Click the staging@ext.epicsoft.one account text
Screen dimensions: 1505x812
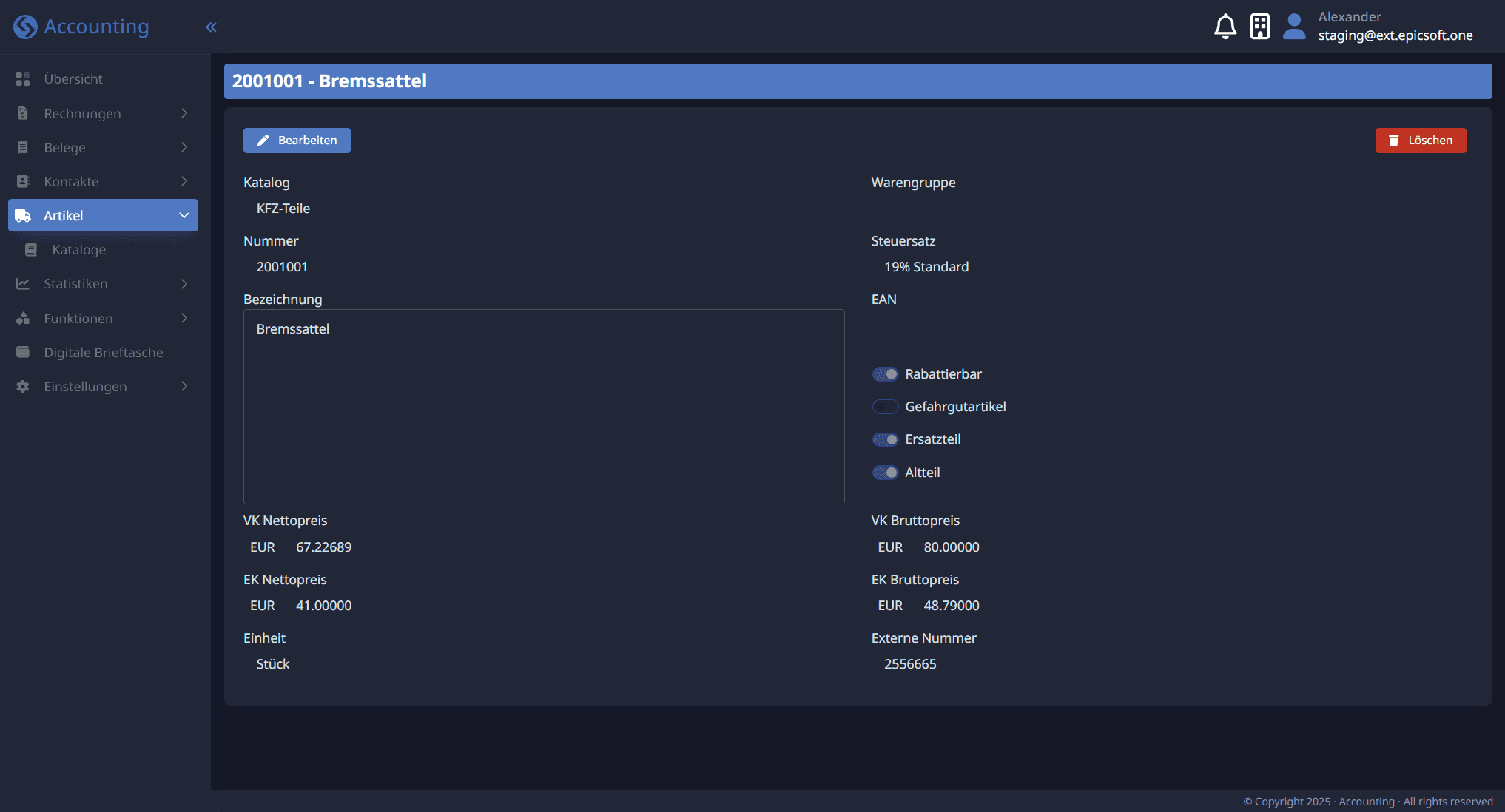point(1395,35)
